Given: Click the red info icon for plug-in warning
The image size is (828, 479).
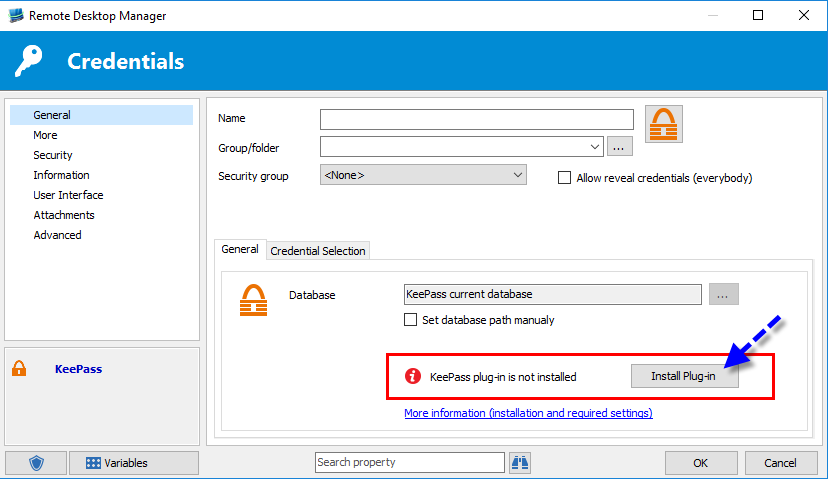Looking at the screenshot, I should coord(412,377).
